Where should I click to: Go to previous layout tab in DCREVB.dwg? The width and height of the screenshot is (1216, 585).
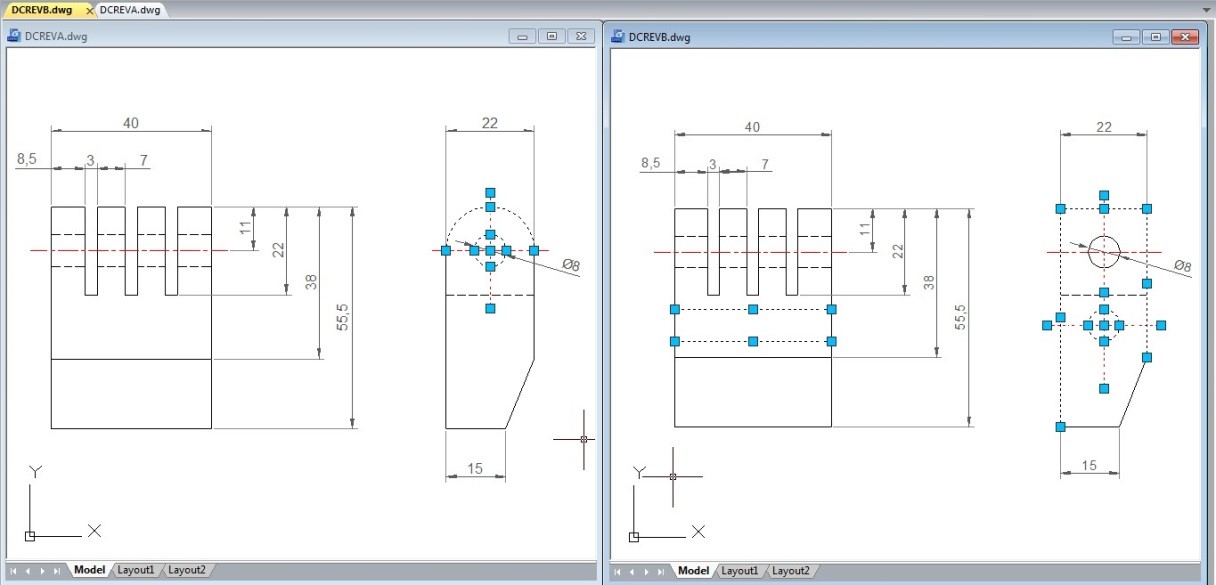click(x=632, y=571)
